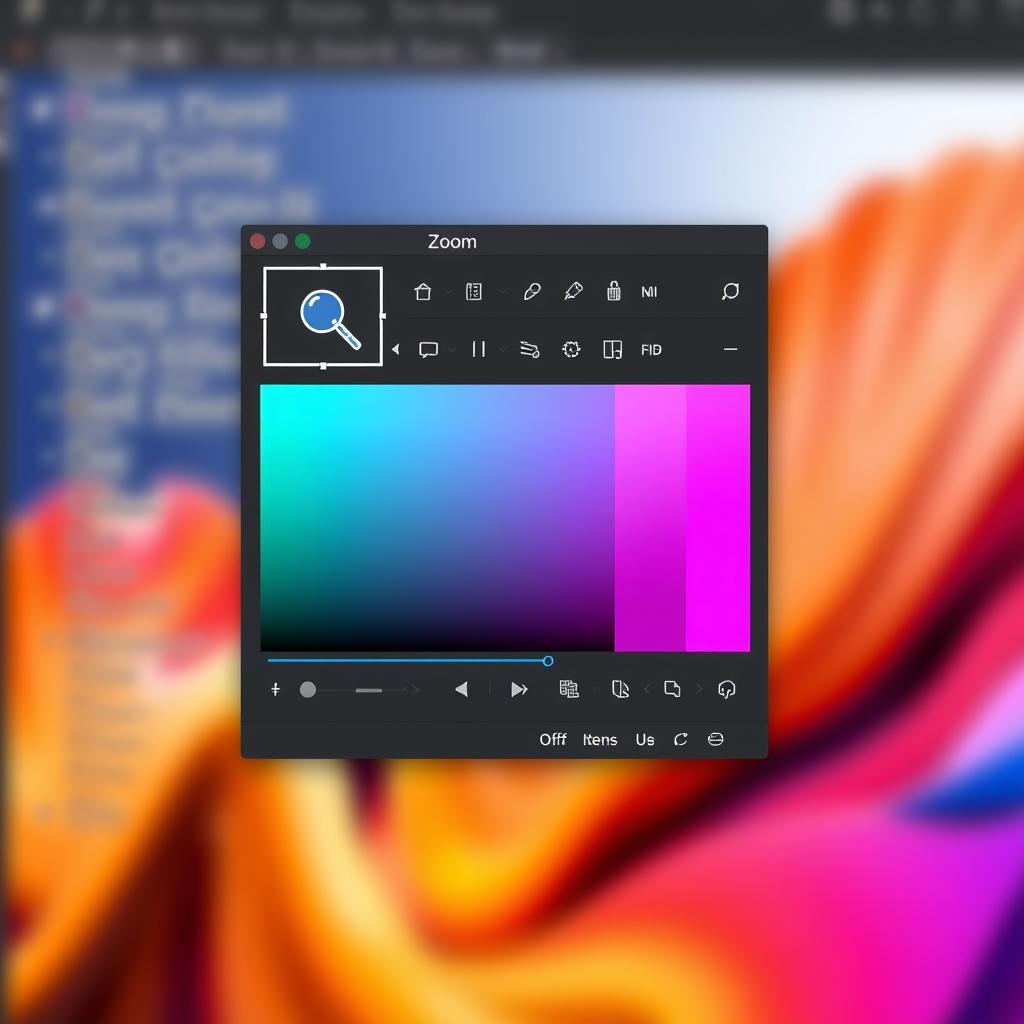The height and width of the screenshot is (1024, 1024).
Task: Click the fast-forward double arrow button
Action: pos(519,690)
